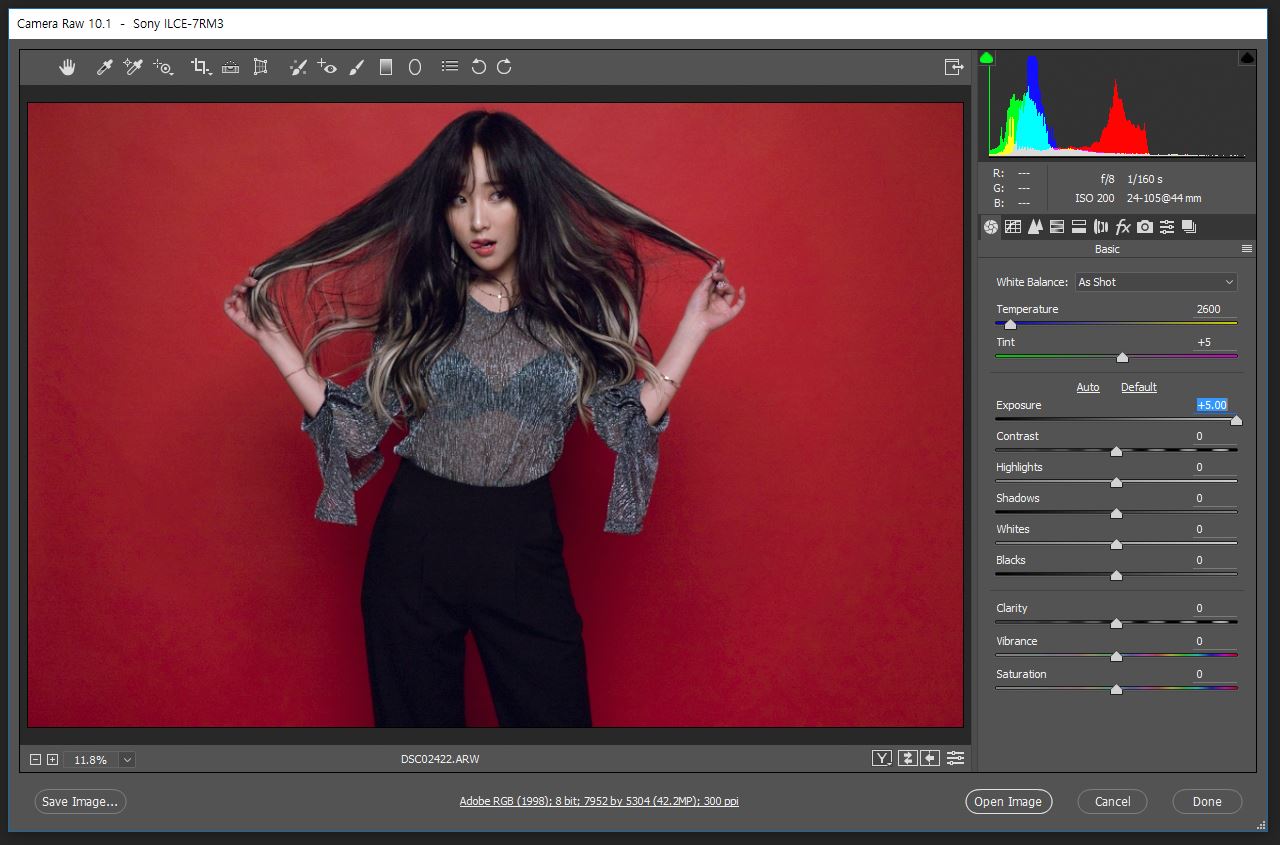1280x845 pixels.
Task: Open the zoom level dropdown
Action: pyautogui.click(x=127, y=760)
